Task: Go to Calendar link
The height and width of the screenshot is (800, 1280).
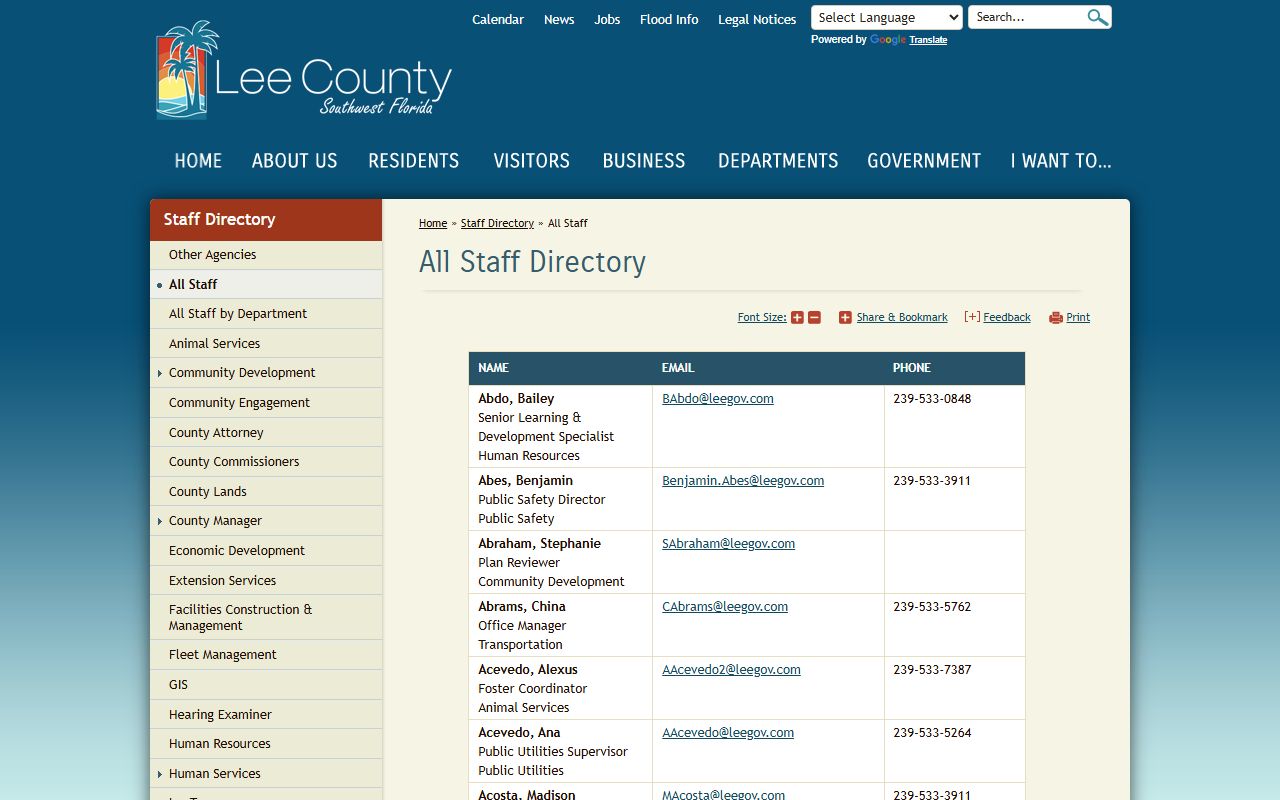Action: coord(498,19)
